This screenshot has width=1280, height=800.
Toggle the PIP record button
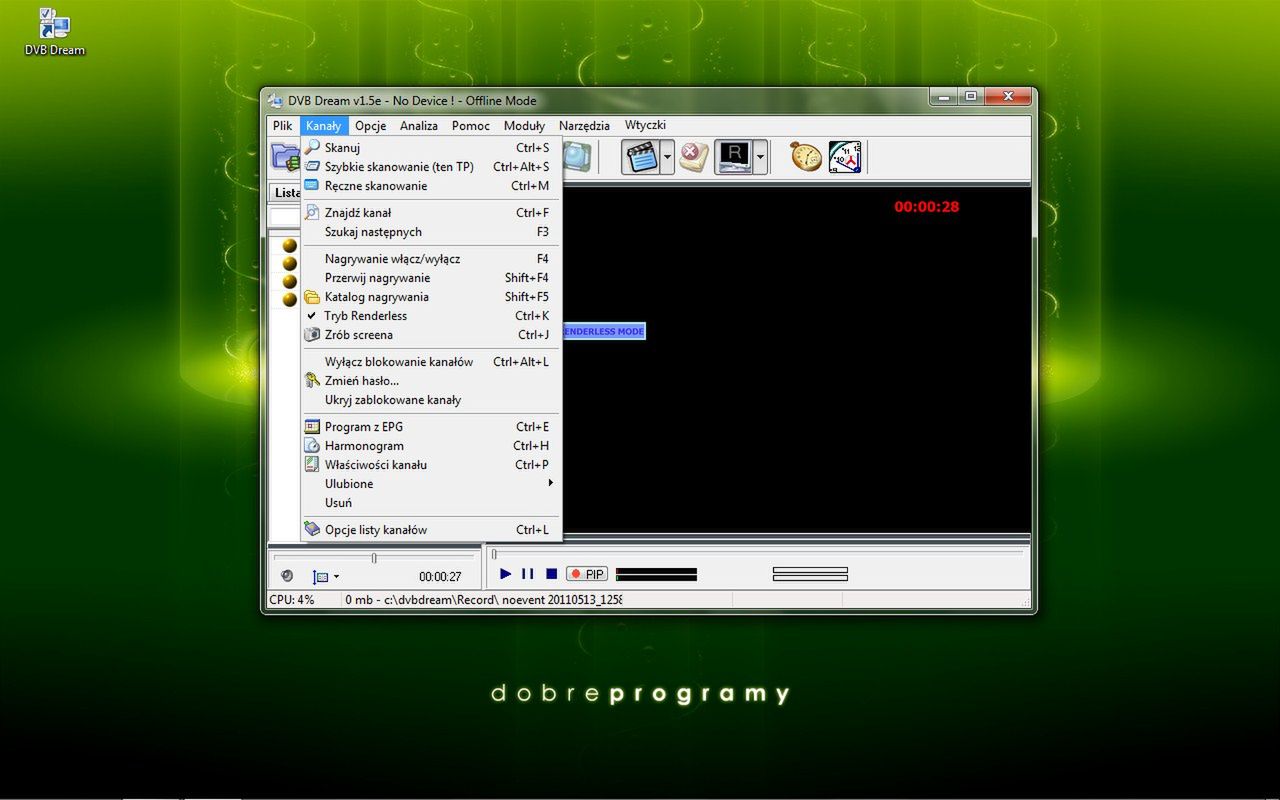point(587,574)
